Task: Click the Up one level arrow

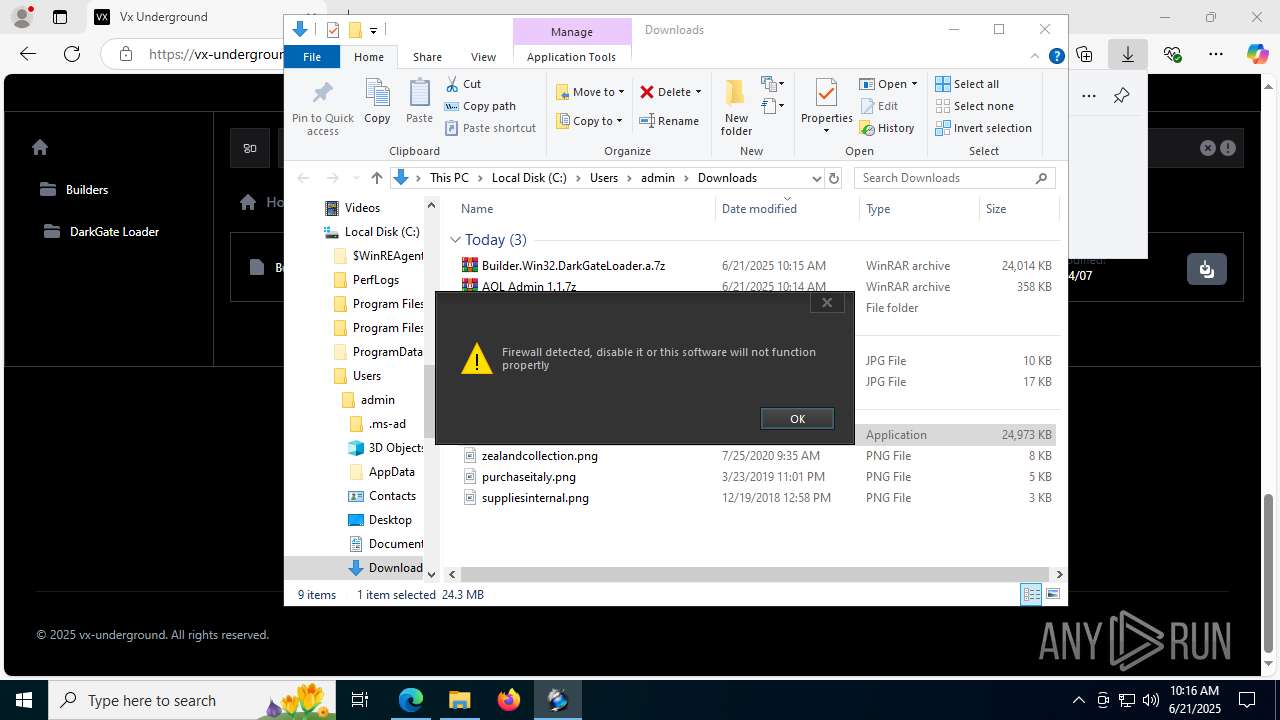Action: (x=376, y=178)
